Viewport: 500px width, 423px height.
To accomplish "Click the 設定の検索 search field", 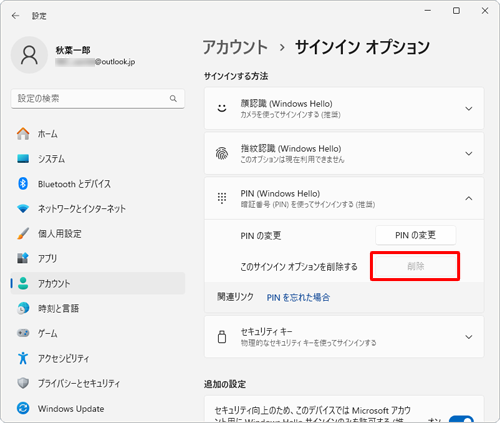I will [98, 98].
